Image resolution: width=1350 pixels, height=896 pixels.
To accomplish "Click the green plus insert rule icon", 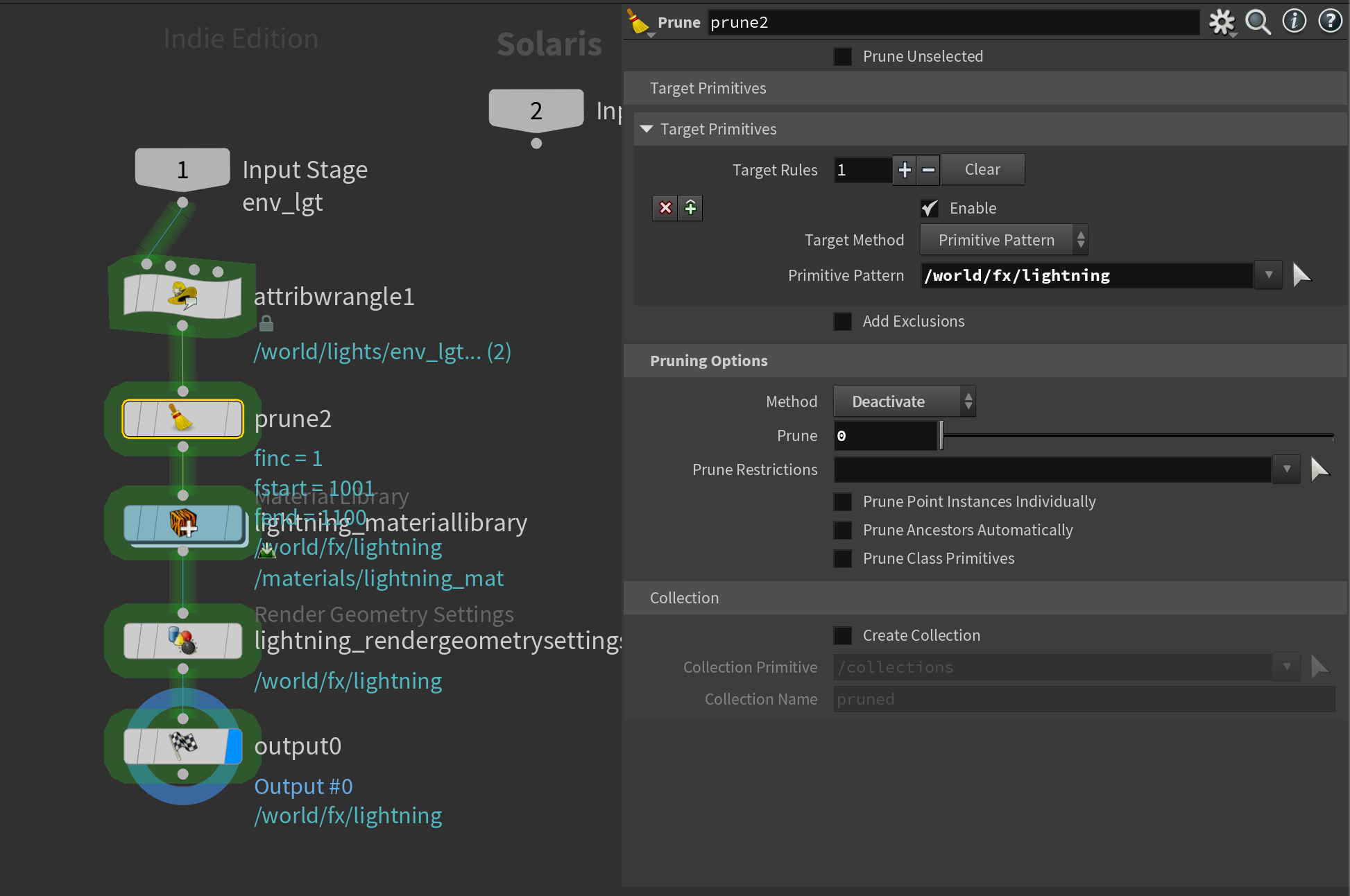I will tap(690, 207).
